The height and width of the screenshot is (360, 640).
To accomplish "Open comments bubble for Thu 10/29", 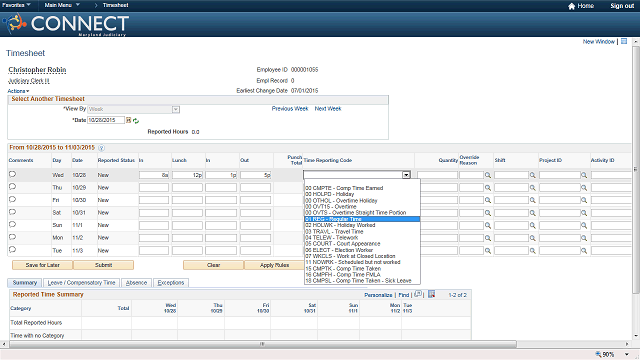I will pyautogui.click(x=12, y=187).
